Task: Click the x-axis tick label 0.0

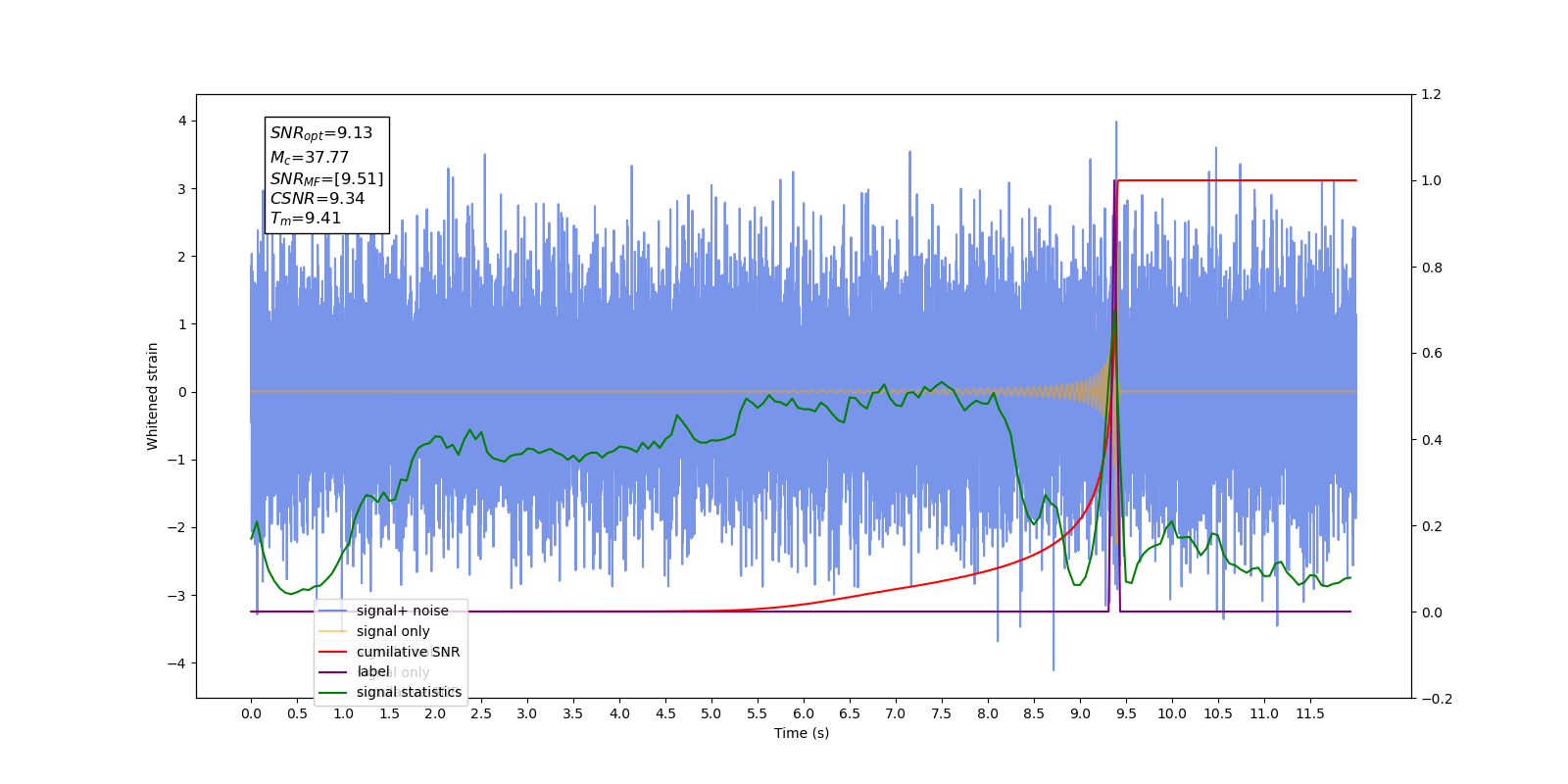Action: [251, 713]
